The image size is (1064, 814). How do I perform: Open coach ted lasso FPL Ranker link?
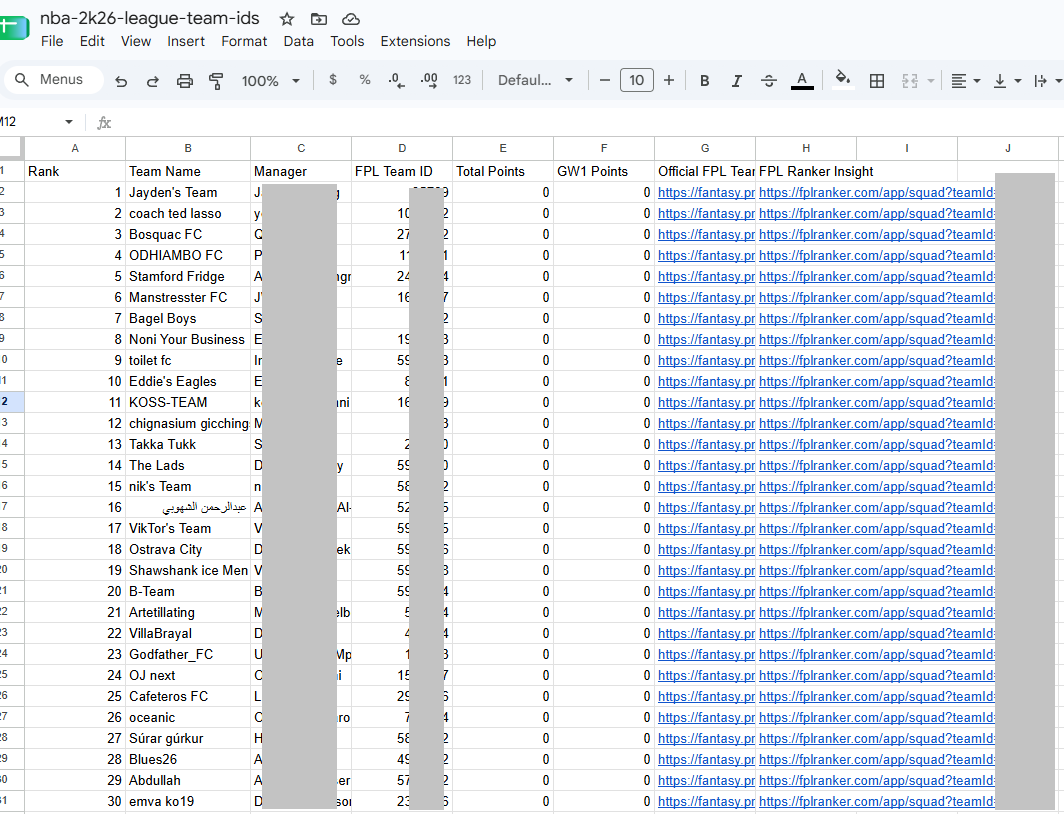click(x=877, y=214)
